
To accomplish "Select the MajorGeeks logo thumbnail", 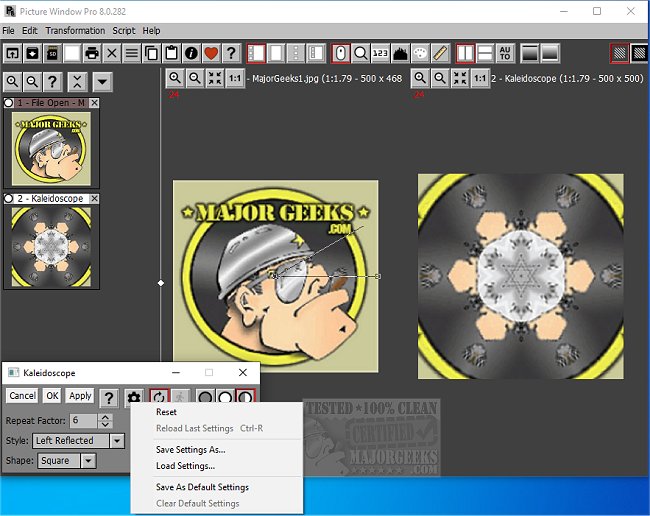I will [x=51, y=148].
